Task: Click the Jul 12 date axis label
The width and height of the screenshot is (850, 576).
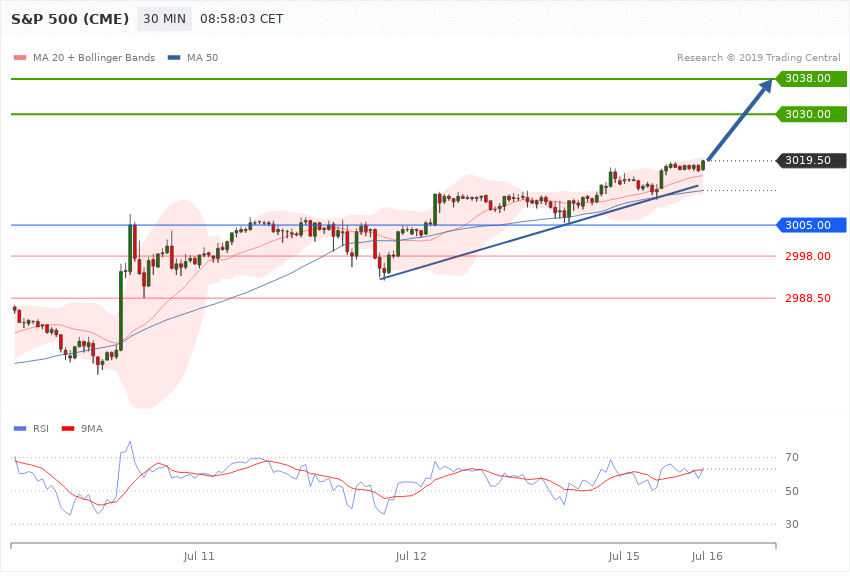Action: click(411, 556)
